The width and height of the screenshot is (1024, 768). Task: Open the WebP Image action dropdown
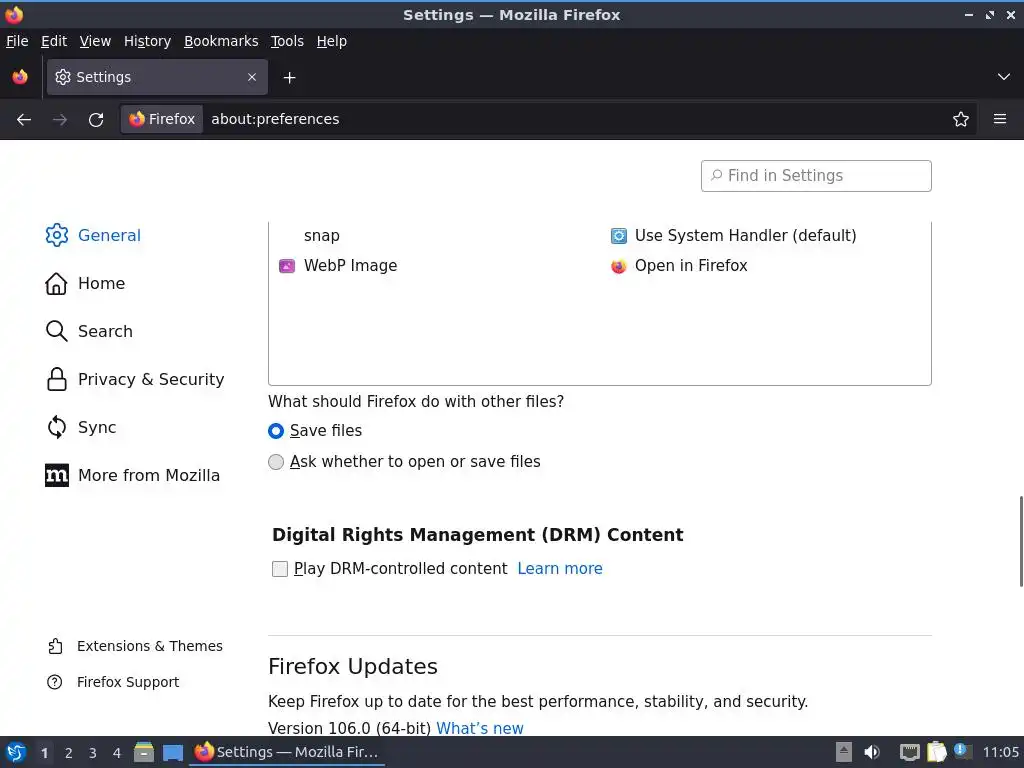[690, 266]
